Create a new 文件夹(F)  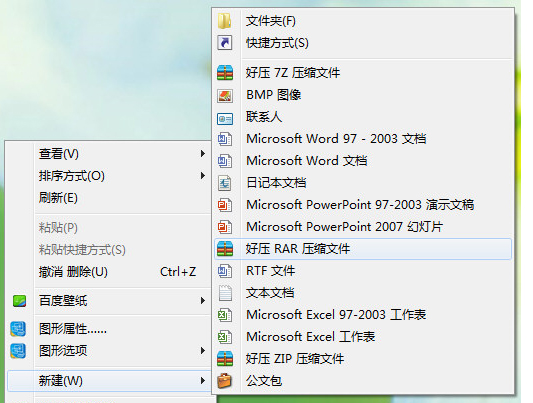(x=363, y=21)
